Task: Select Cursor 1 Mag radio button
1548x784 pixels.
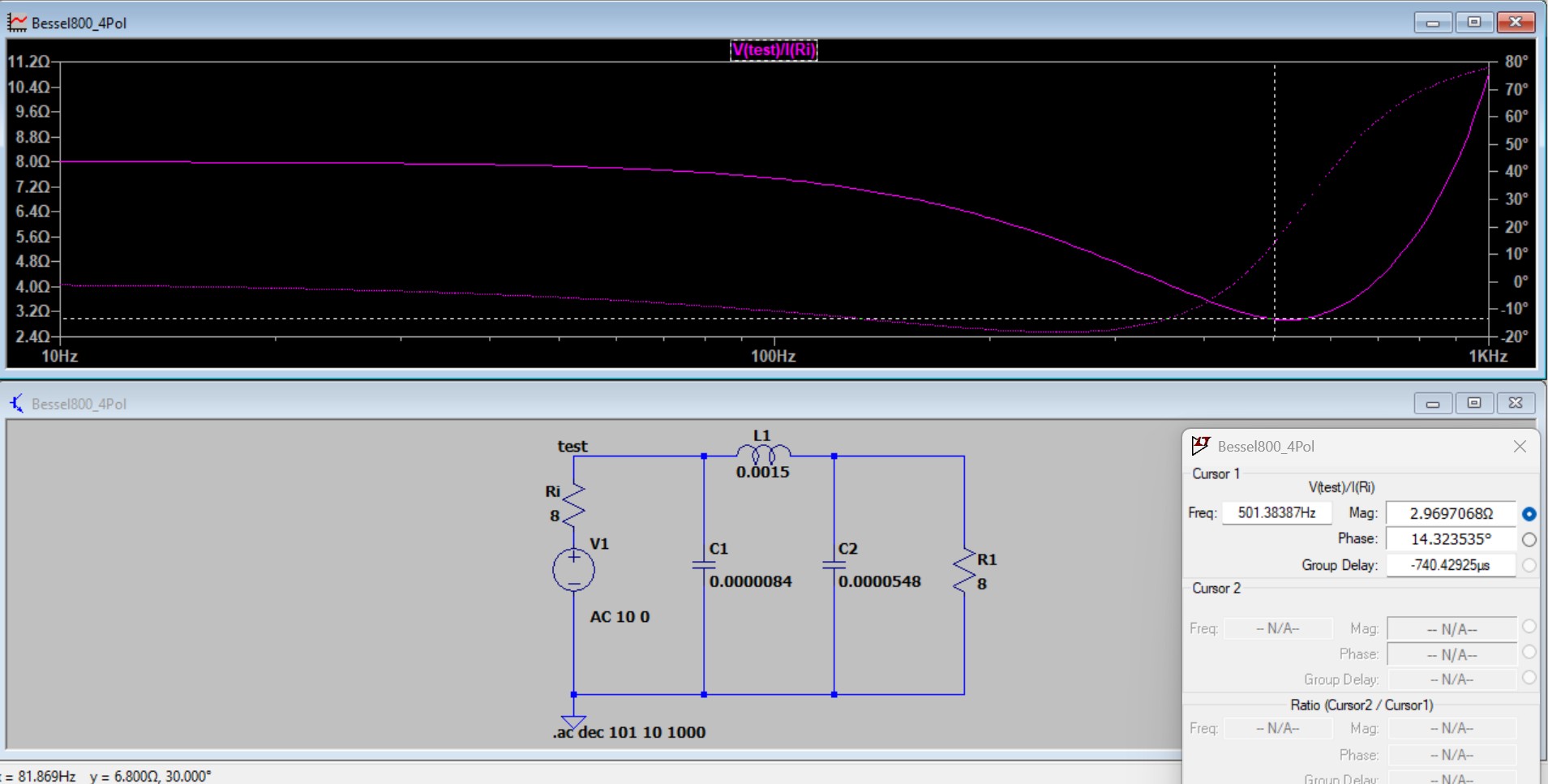Action: [1529, 514]
